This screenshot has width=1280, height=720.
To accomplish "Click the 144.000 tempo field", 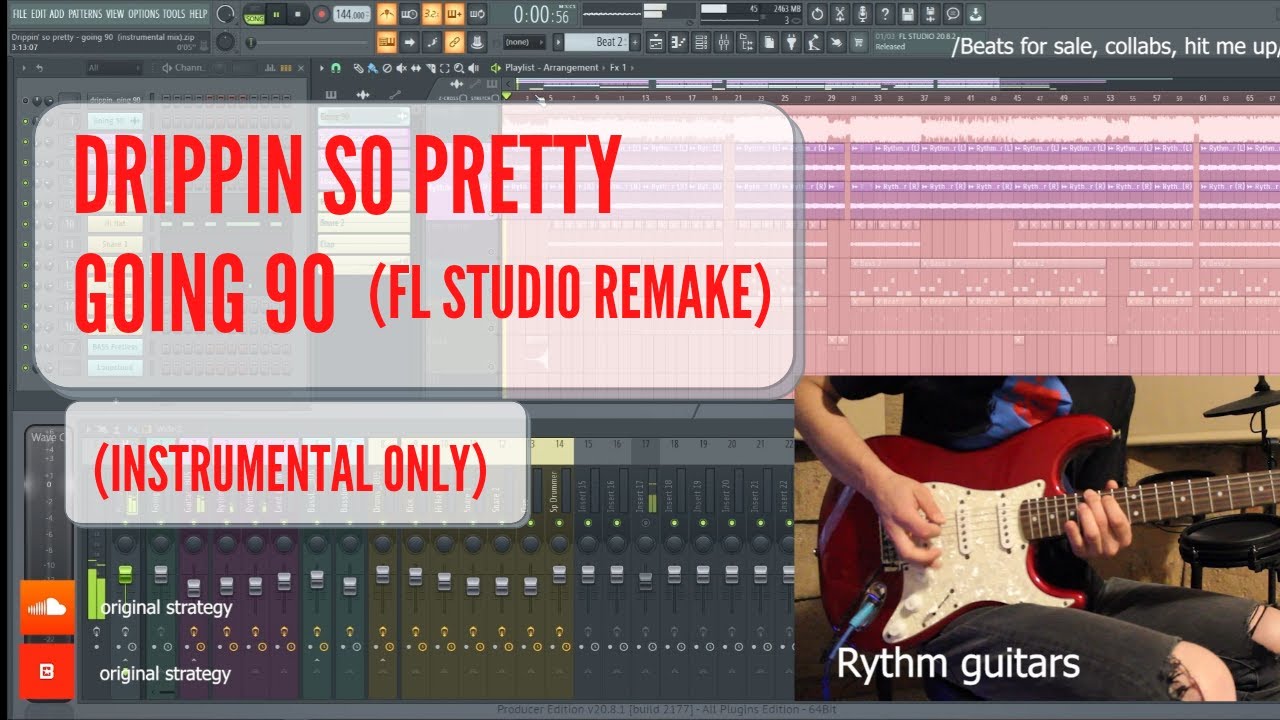I will [x=350, y=15].
